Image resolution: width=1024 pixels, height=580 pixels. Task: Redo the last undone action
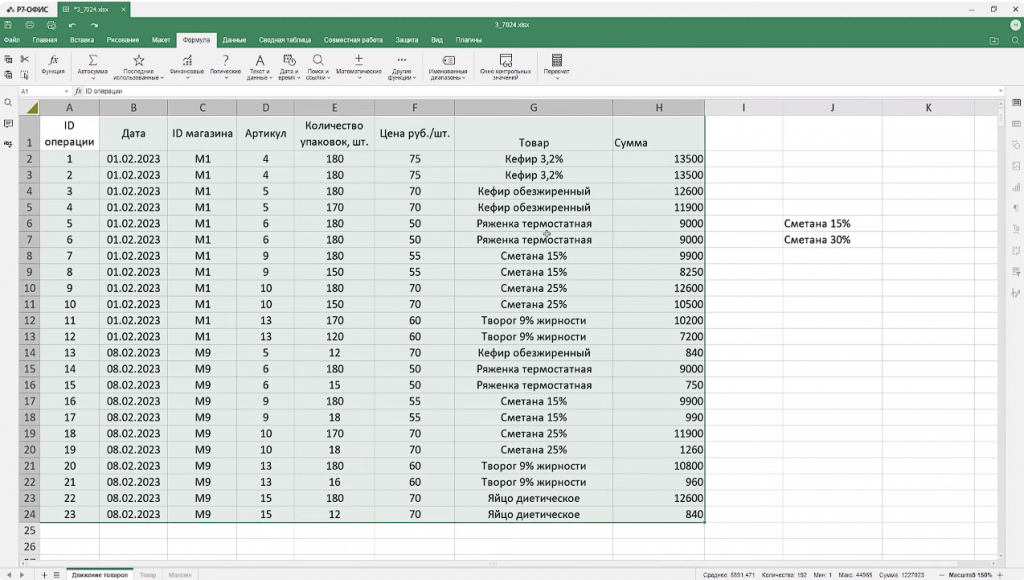[x=94, y=25]
